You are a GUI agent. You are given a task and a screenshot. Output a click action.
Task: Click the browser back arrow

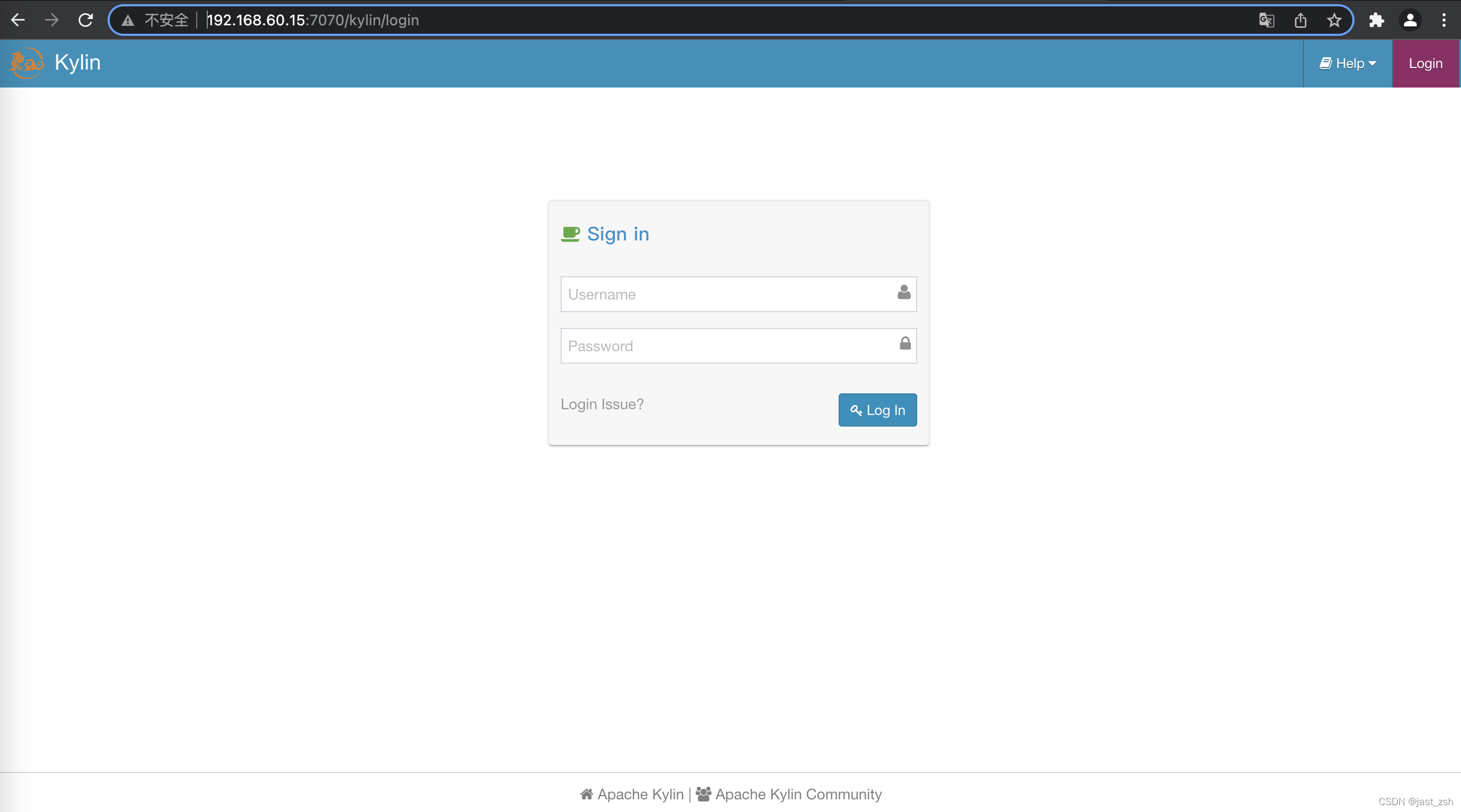point(18,21)
